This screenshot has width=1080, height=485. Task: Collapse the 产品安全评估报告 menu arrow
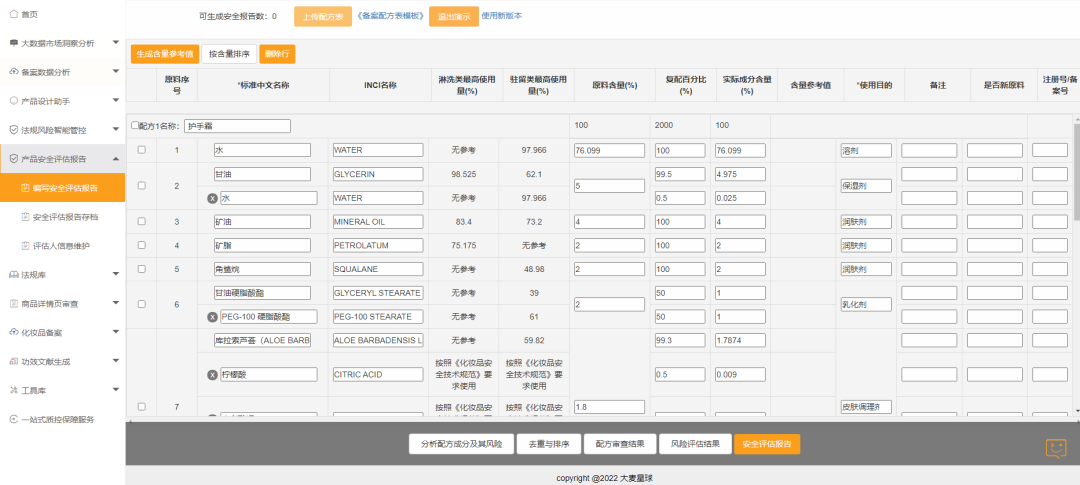[116, 158]
